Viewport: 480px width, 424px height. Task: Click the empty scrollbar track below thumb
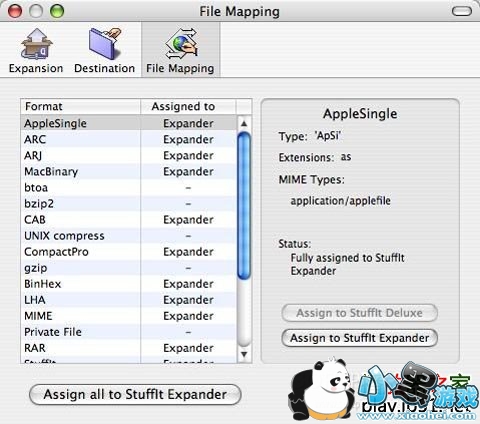(x=244, y=313)
